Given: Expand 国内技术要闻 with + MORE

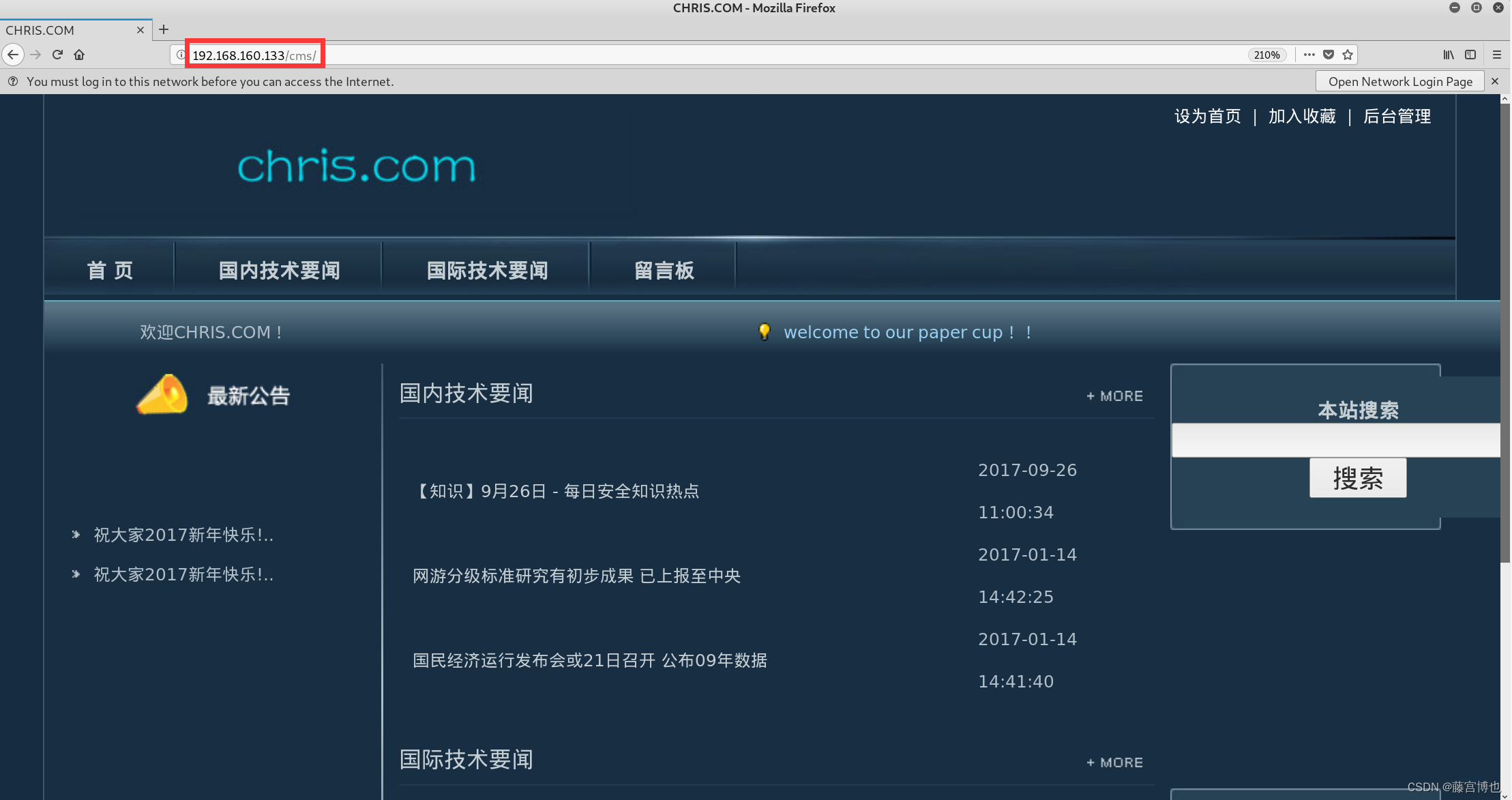Looking at the screenshot, I should 1114,396.
